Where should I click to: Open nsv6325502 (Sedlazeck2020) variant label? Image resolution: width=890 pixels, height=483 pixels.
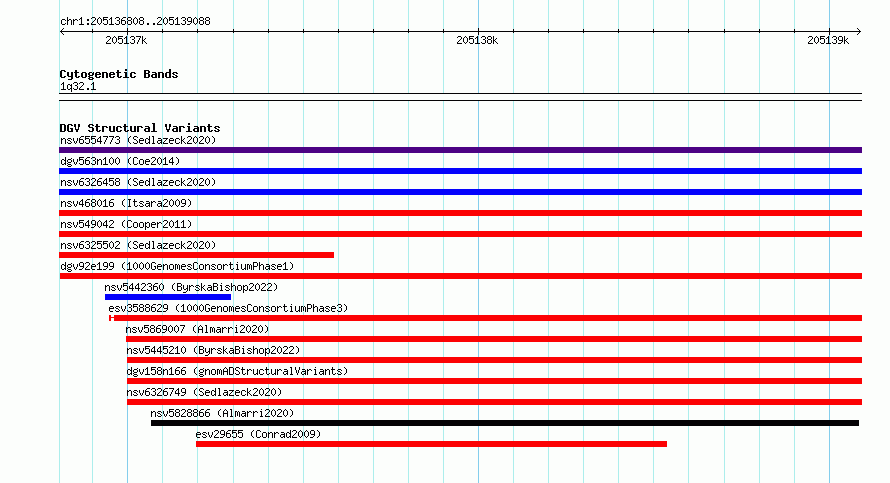[x=138, y=245]
